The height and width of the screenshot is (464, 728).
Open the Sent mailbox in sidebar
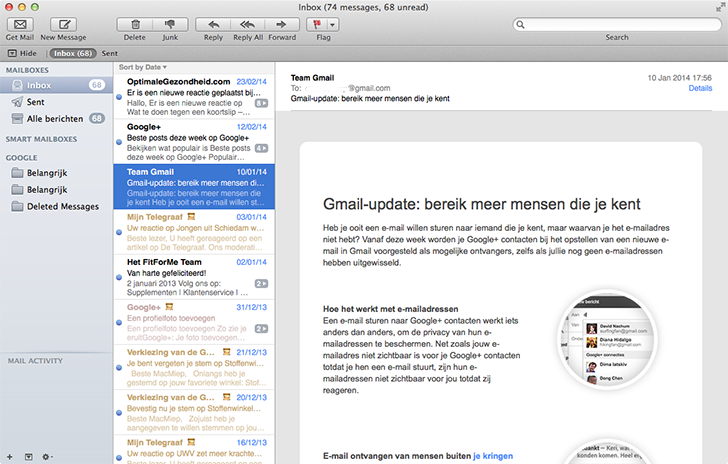(56, 102)
